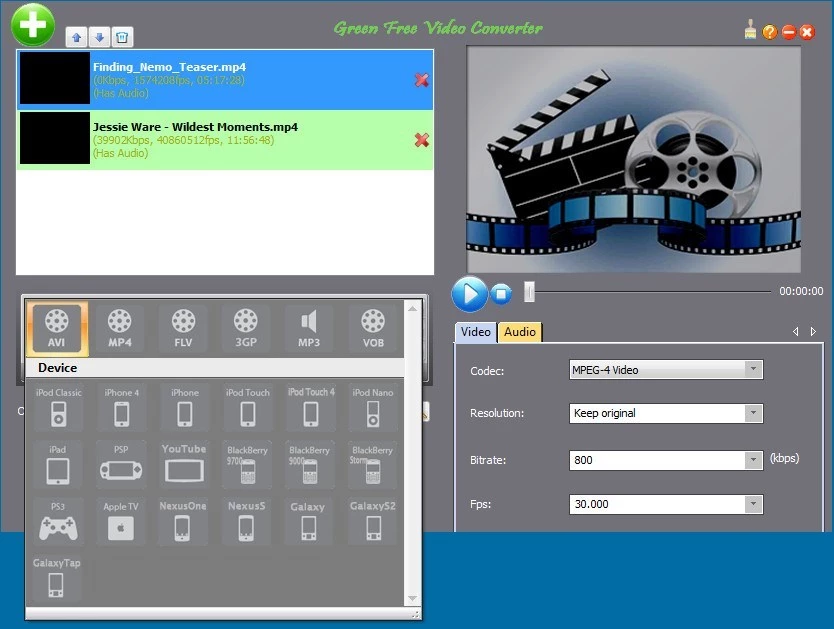Remove Finding_Nemo_Teaser.mp4 with red X
The height and width of the screenshot is (629, 834).
coord(422,80)
